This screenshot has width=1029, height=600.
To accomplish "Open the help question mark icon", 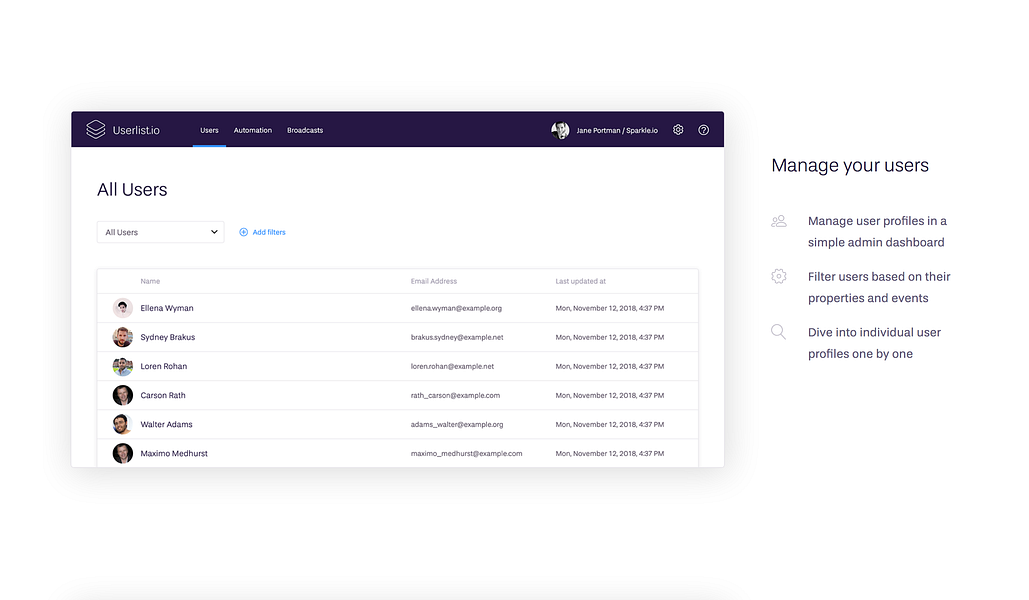I will point(704,130).
